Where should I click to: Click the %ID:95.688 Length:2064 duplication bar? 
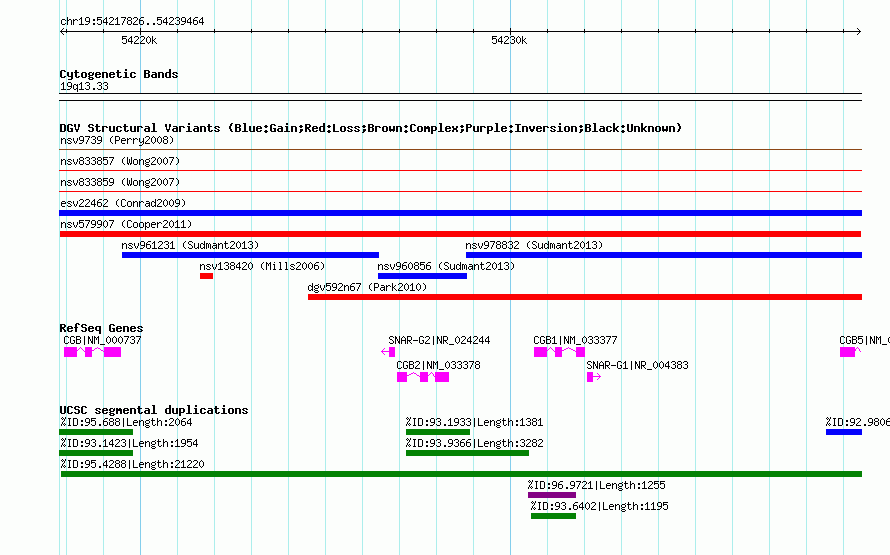[96, 432]
